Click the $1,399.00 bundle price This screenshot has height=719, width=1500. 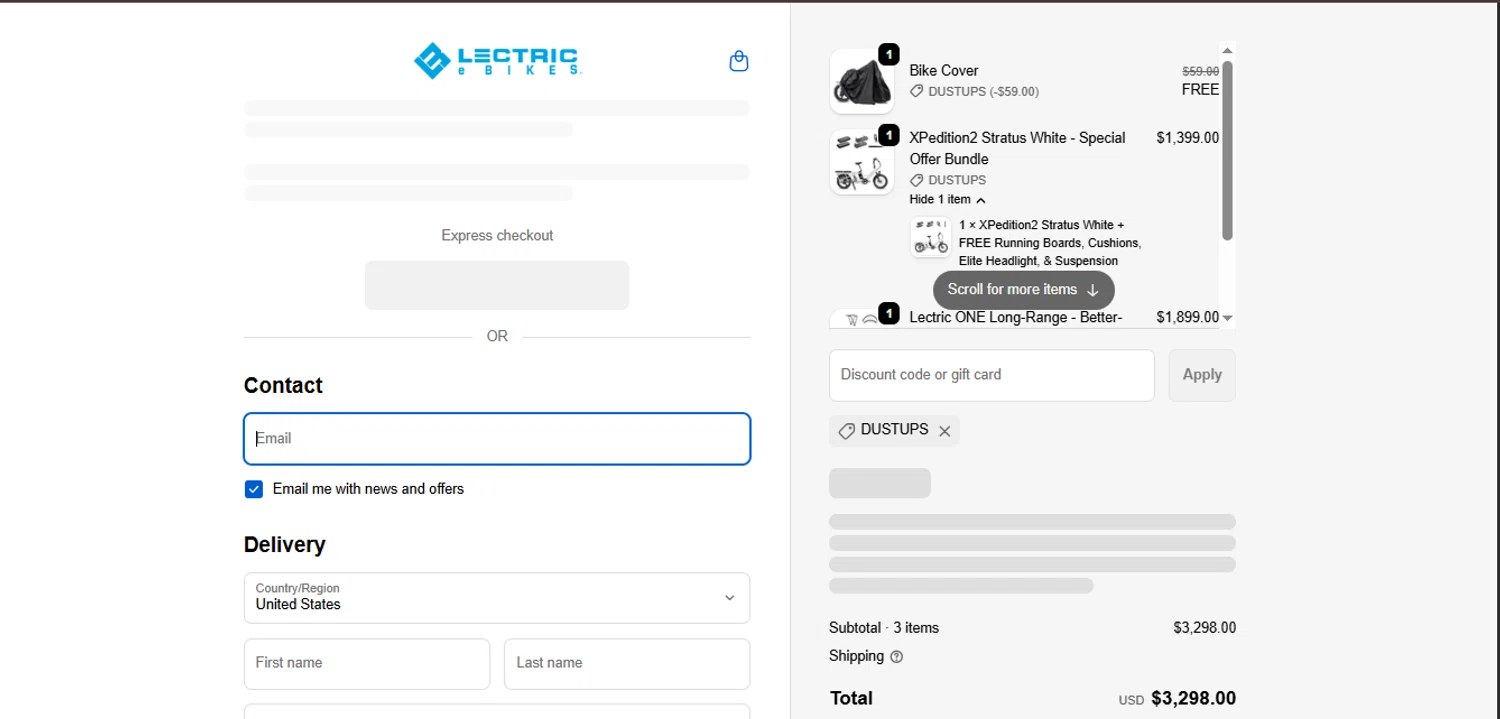pyautogui.click(x=1188, y=138)
